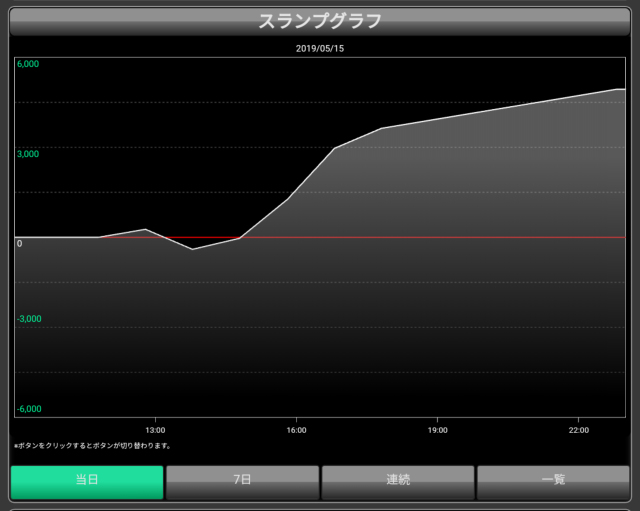Image resolution: width=640 pixels, height=511 pixels.
Task: Click the 22:00 time axis label
Action: click(578, 429)
